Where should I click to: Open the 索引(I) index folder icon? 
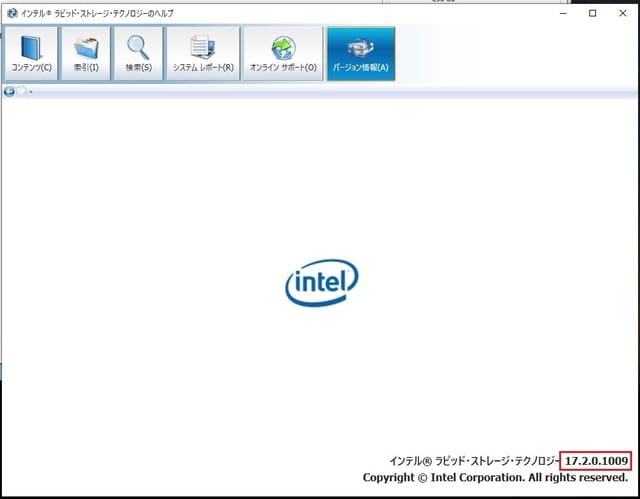pyautogui.click(x=86, y=53)
